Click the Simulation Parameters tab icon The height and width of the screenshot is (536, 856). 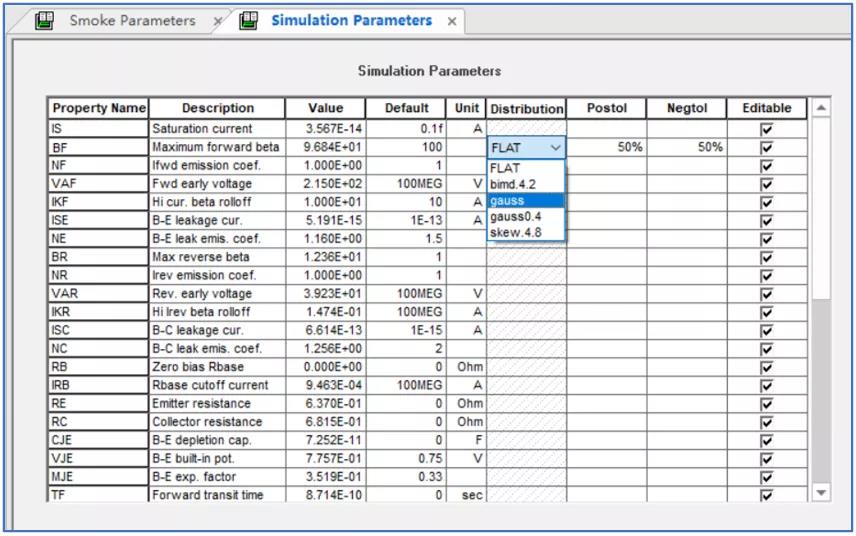point(248,21)
